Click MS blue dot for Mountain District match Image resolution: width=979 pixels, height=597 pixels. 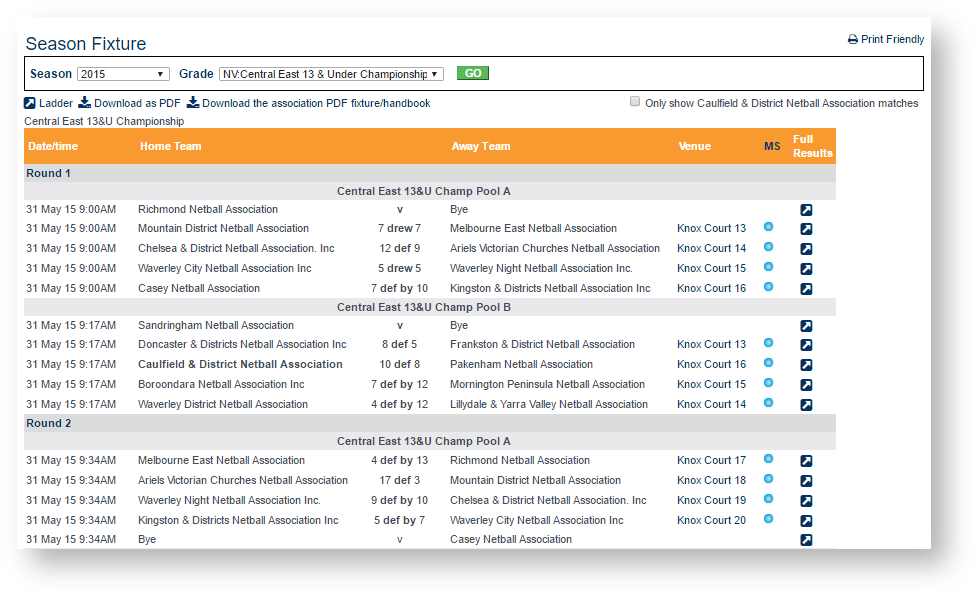coord(769,227)
